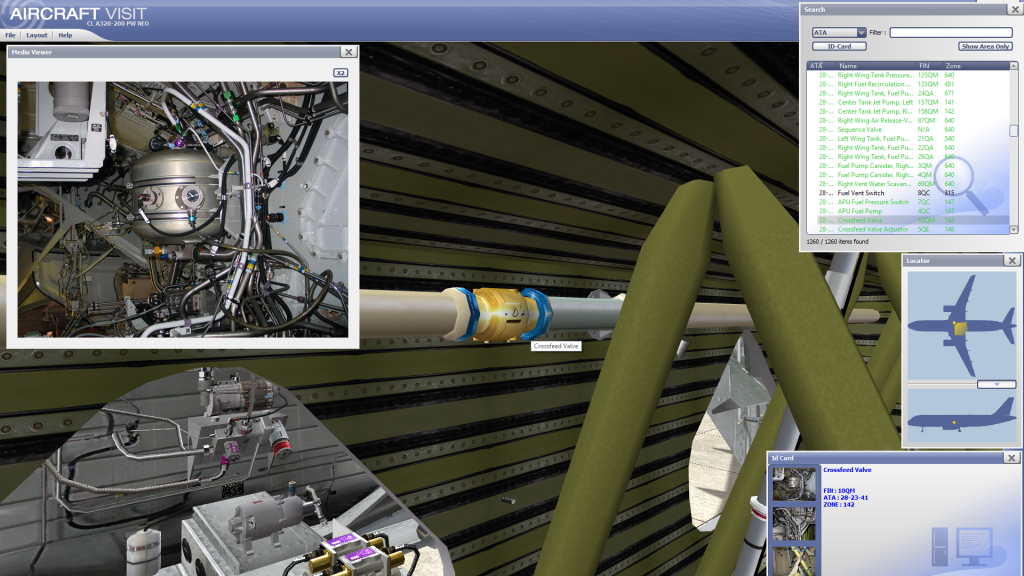Click the search list scroll-up arrow
This screenshot has width=1024, height=576.
pyautogui.click(x=1014, y=65)
